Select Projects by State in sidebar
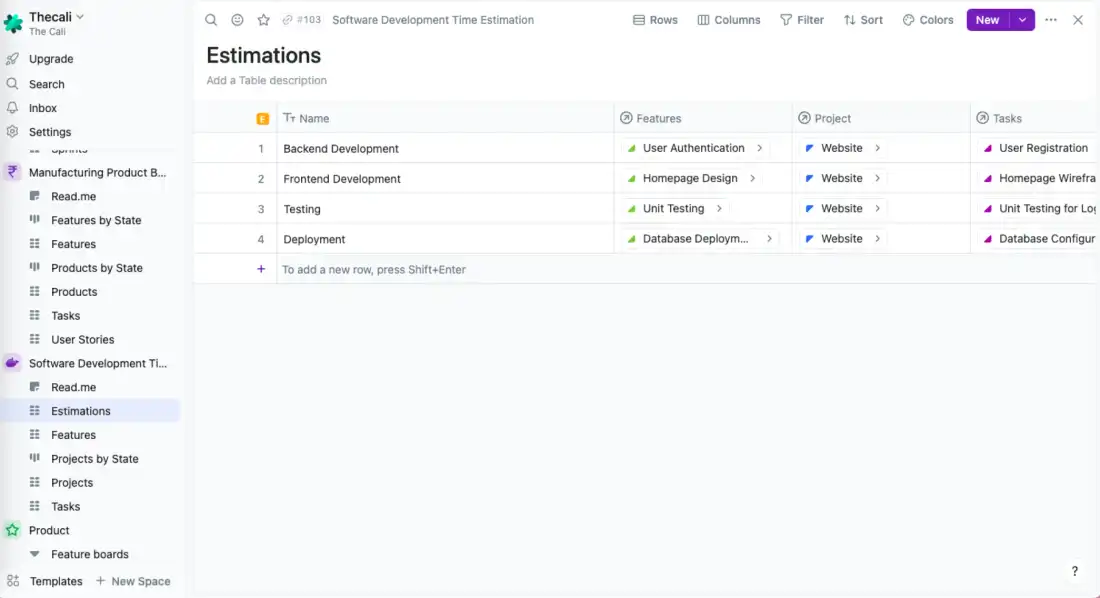 (95, 459)
